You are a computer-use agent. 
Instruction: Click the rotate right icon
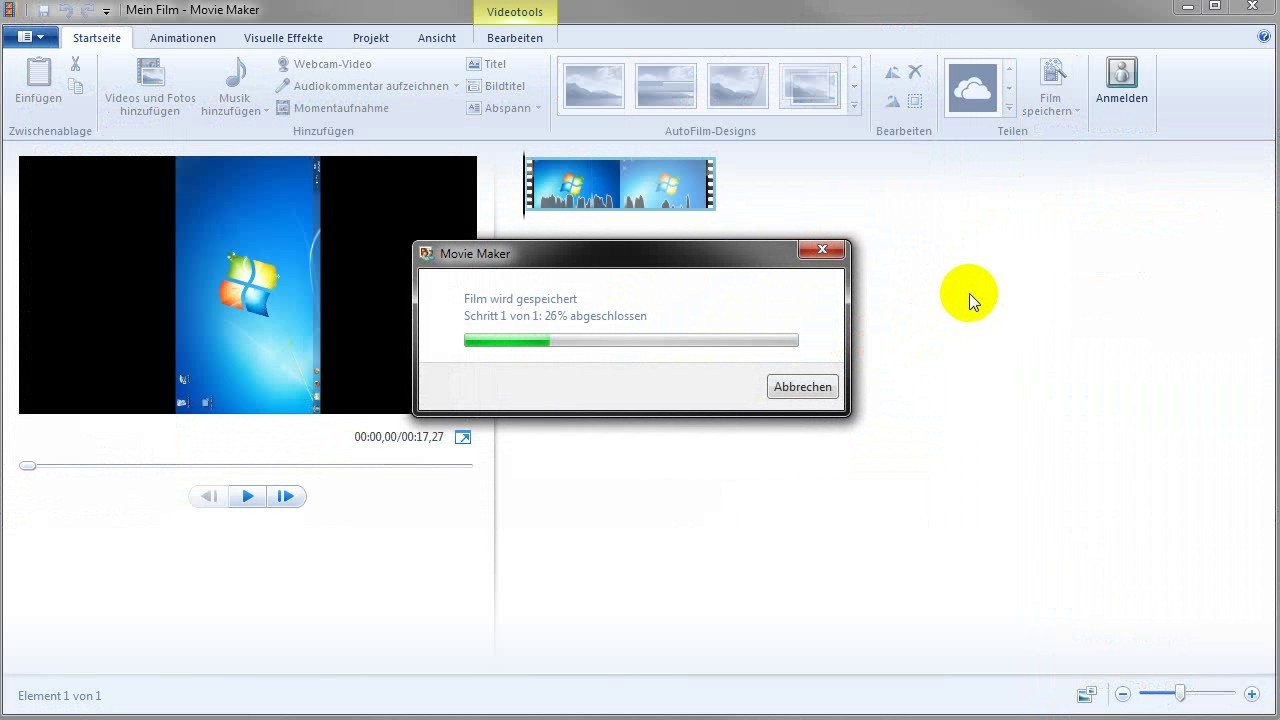pos(892,101)
